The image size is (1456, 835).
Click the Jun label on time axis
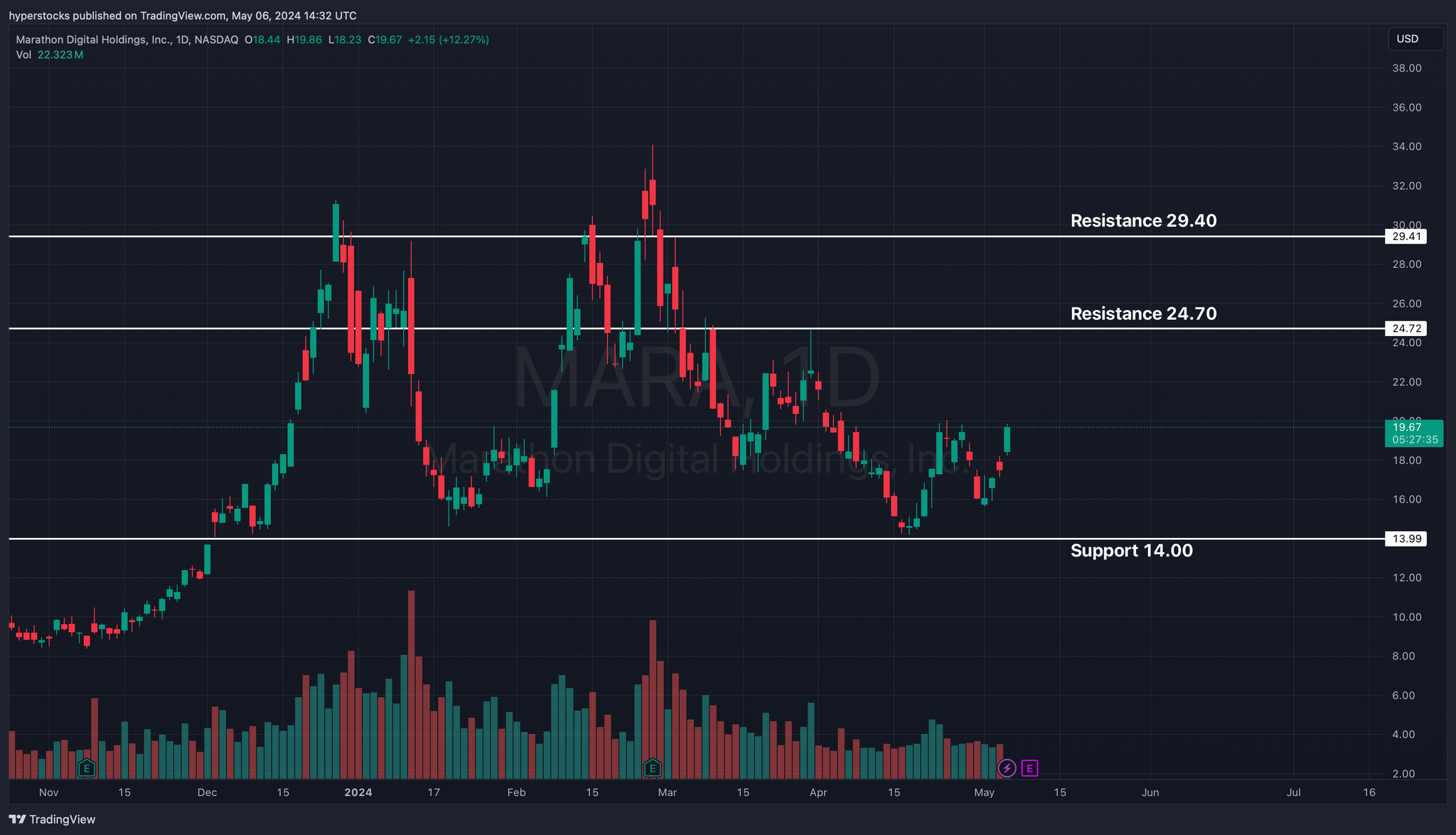coord(1150,792)
